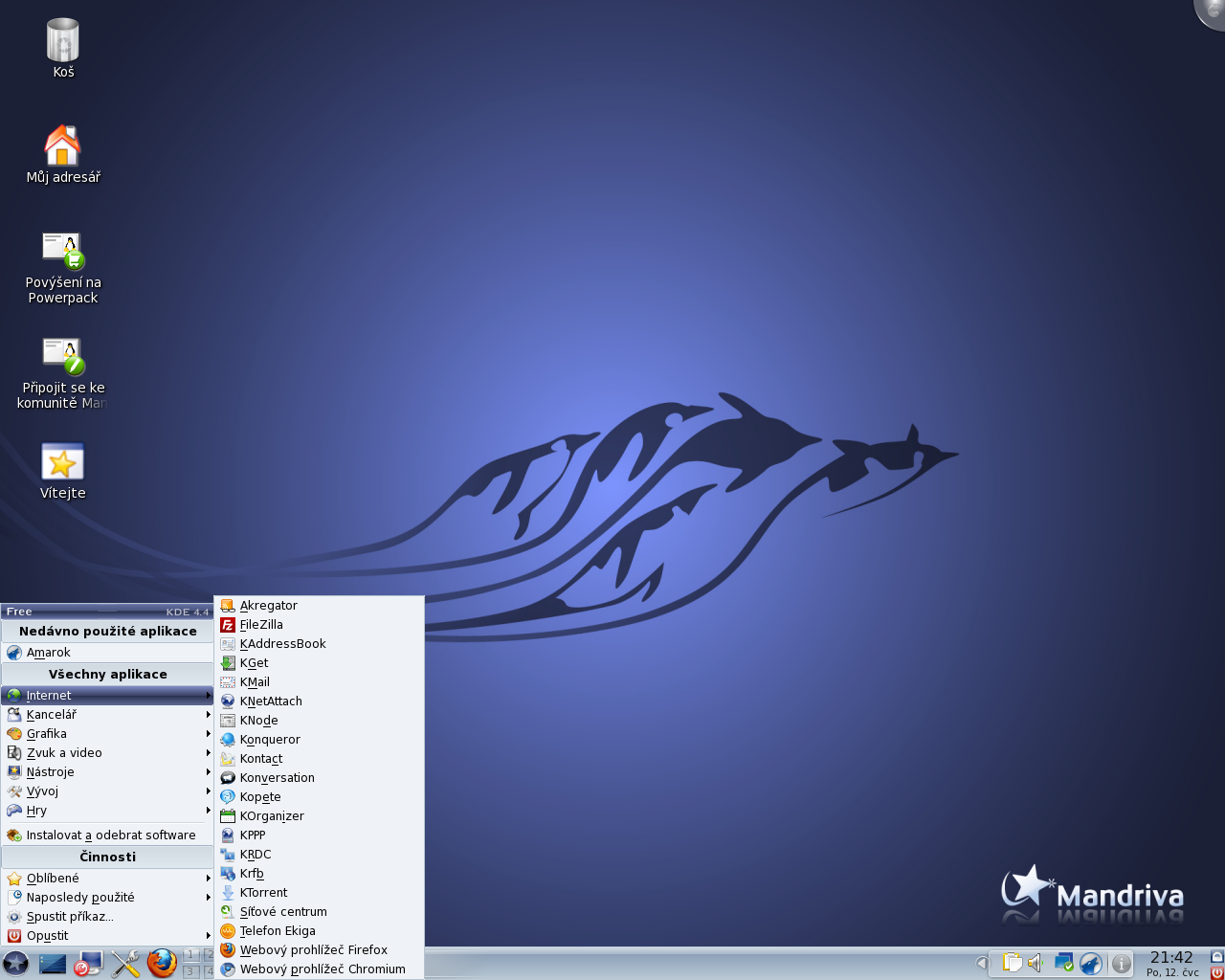Expand the Opustit leave submenu
The height and width of the screenshot is (980, 1225).
(107, 936)
